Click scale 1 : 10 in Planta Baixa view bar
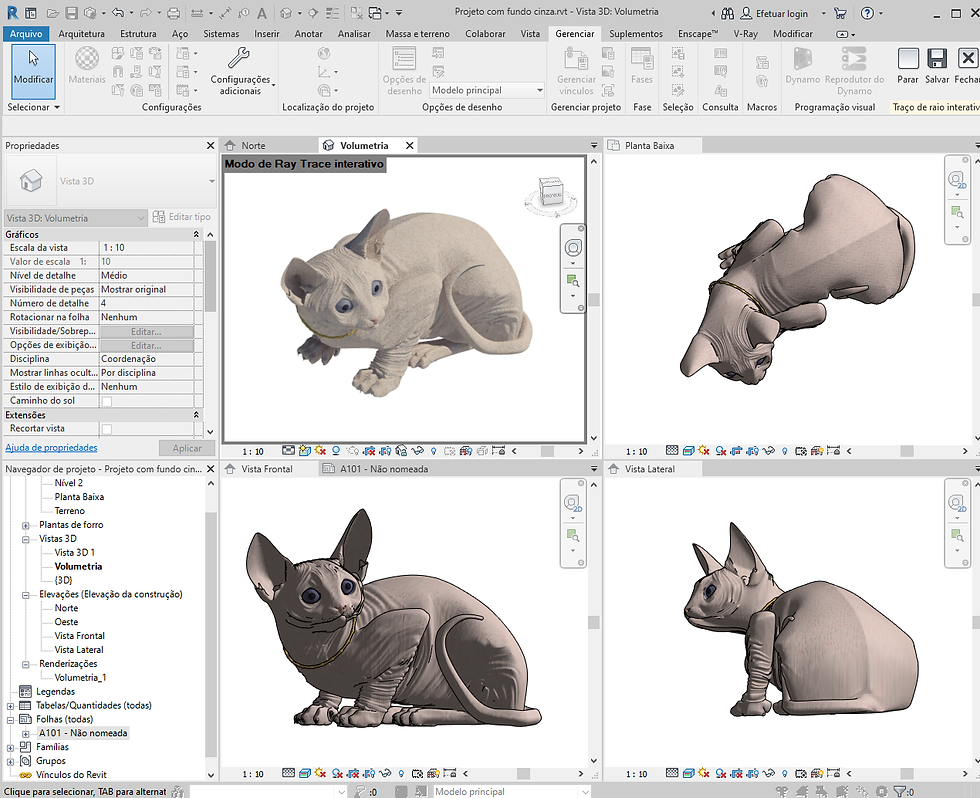Image resolution: width=980 pixels, height=798 pixels. [x=636, y=451]
